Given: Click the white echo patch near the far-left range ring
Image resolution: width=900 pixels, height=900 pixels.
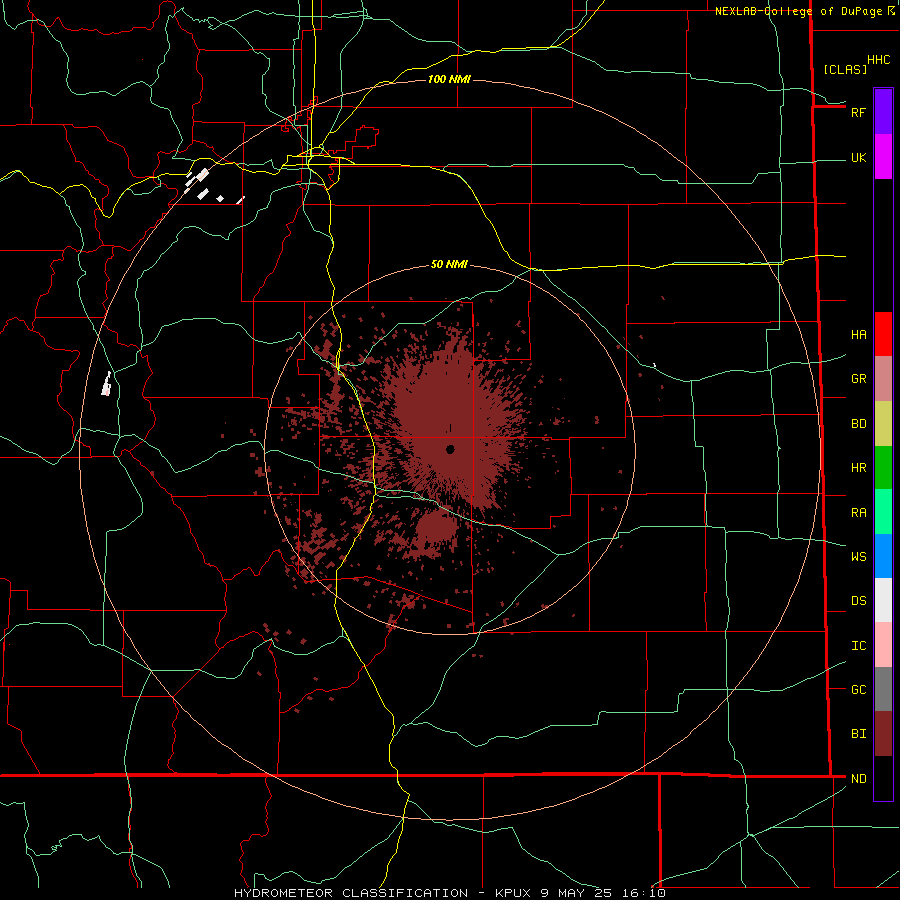Looking at the screenshot, I should [106, 383].
